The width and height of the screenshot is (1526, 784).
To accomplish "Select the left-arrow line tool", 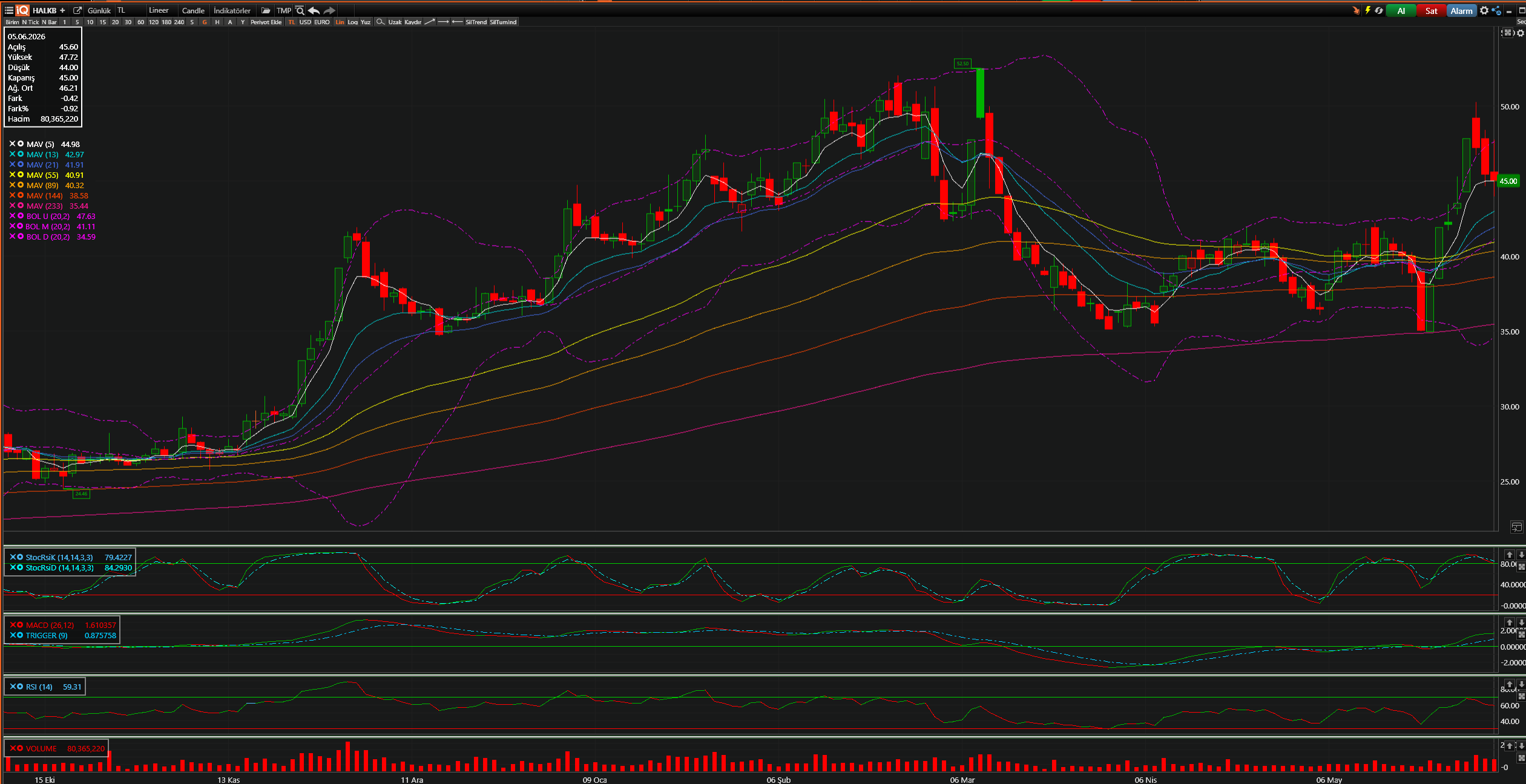I will [x=457, y=22].
